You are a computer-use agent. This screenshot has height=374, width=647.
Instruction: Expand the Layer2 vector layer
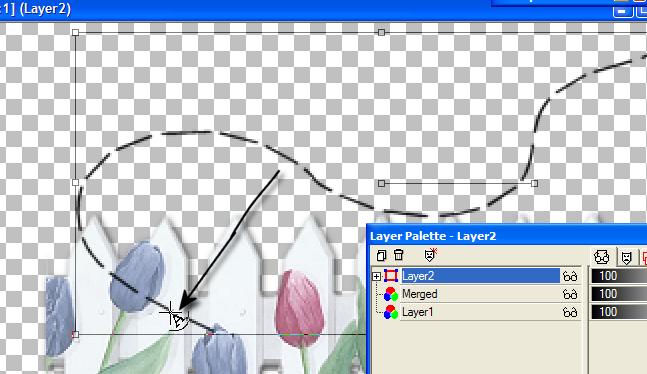coord(376,276)
